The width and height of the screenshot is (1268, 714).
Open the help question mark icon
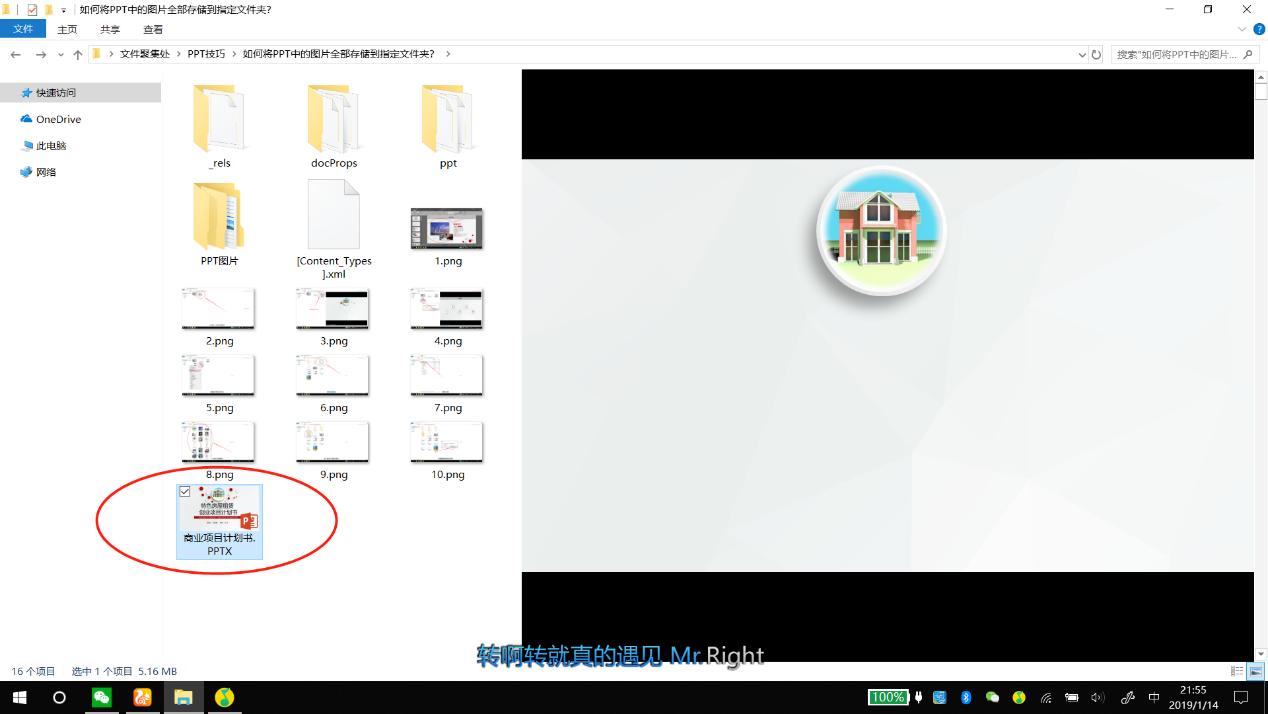(x=1259, y=29)
